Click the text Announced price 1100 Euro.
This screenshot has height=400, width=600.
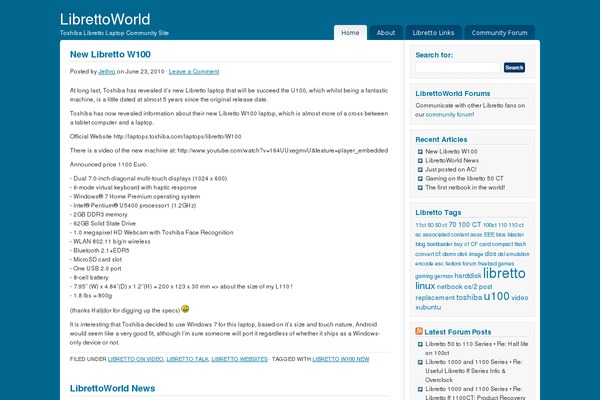click(109, 165)
